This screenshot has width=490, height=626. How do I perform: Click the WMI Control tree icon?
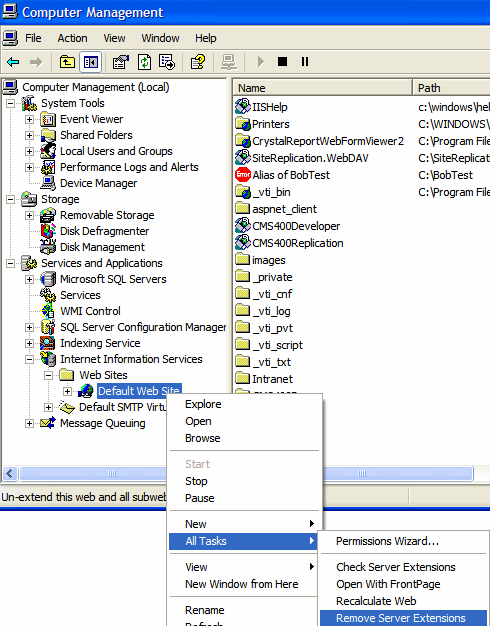pyautogui.click(x=48, y=311)
